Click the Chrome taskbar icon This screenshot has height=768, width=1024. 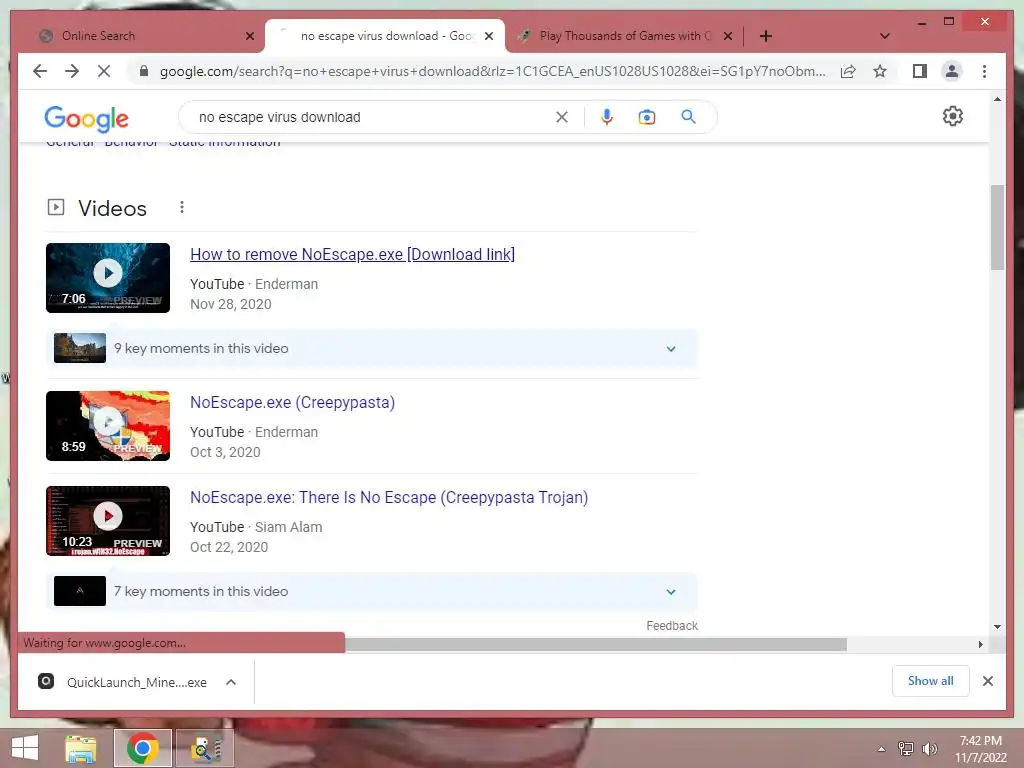142,748
